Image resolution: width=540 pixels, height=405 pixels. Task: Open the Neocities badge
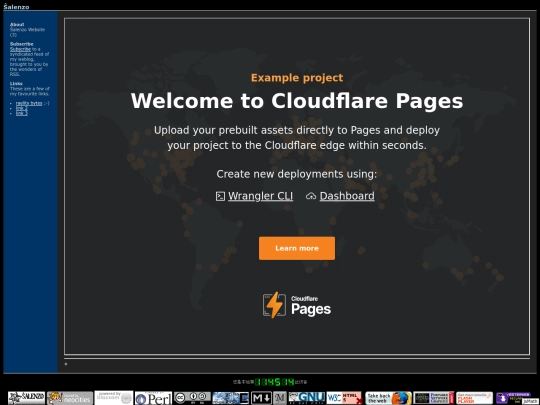(70, 398)
